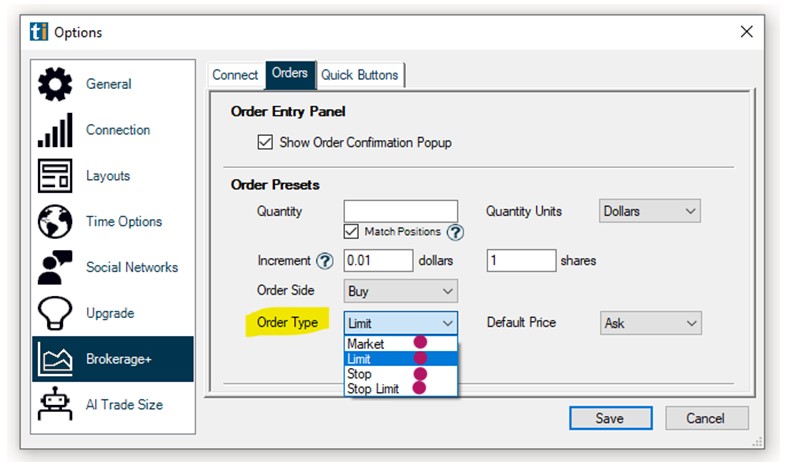Screen dimensions: 786x462
Task: Click help icon next to Increment
Action: click(325, 261)
